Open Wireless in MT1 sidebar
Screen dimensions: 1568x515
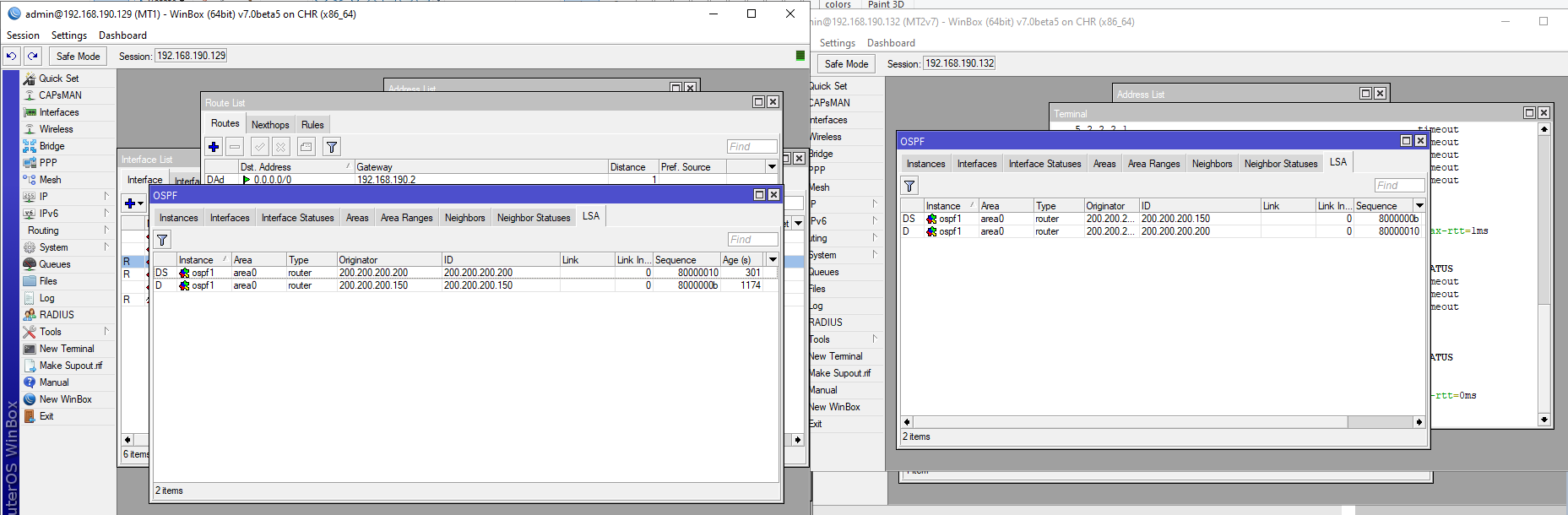tap(56, 129)
